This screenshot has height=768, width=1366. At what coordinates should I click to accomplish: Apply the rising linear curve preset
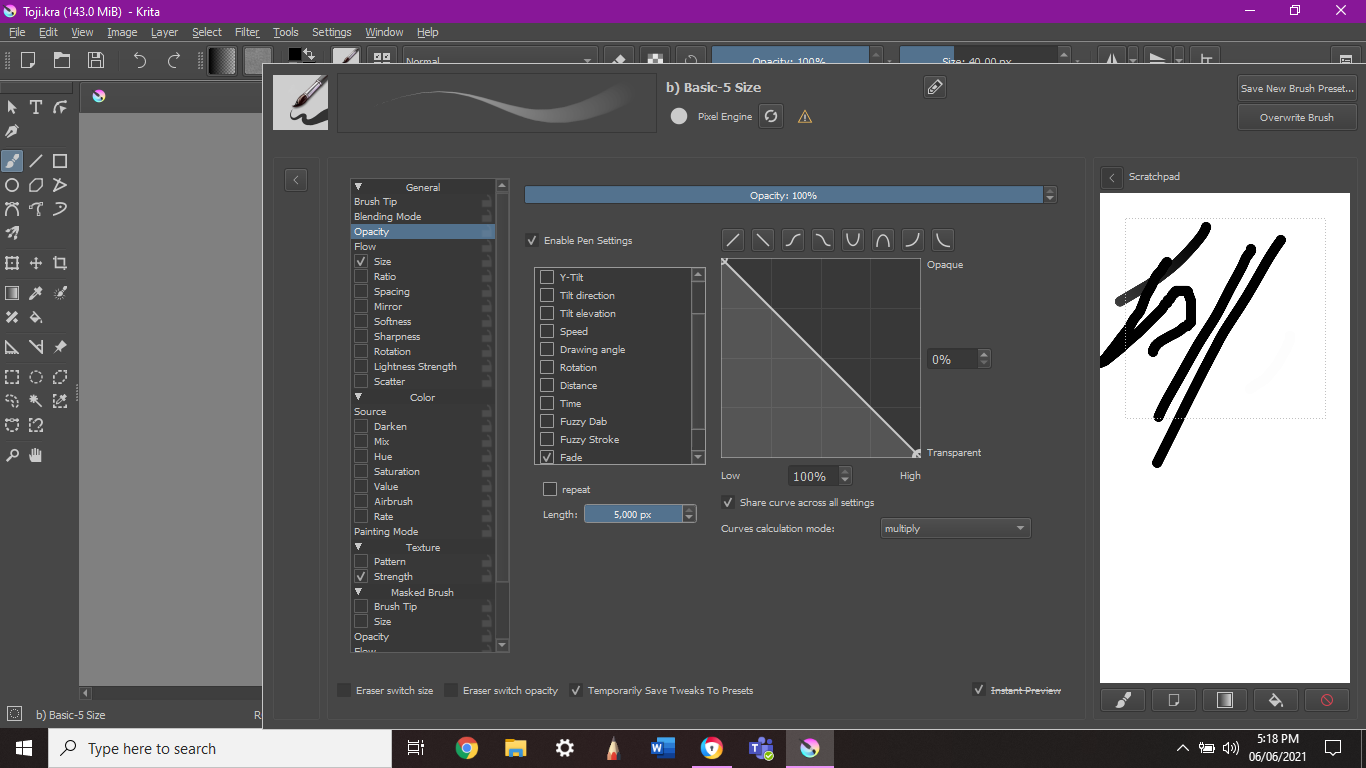[x=733, y=240]
